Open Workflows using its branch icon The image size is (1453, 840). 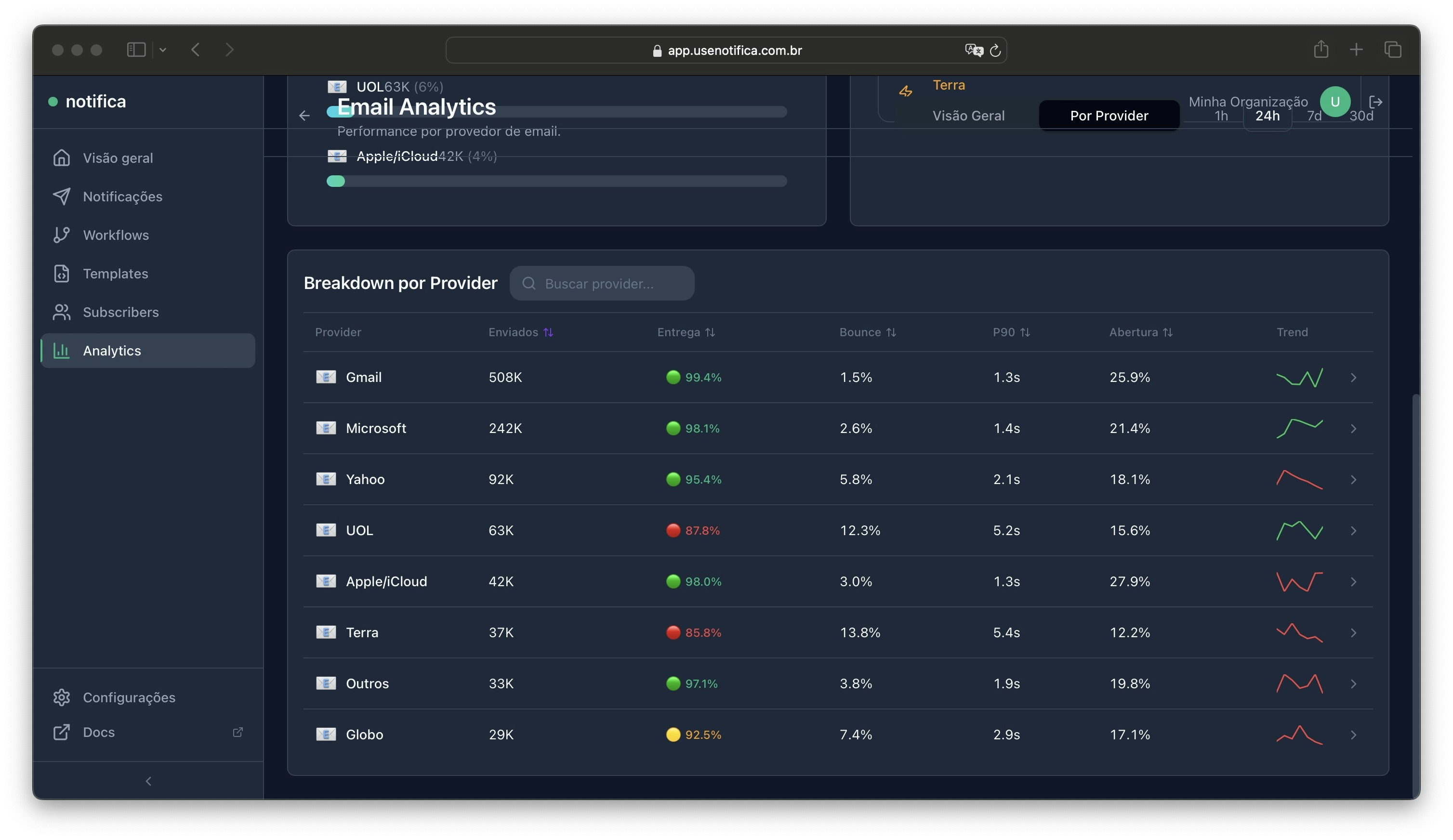coord(63,235)
